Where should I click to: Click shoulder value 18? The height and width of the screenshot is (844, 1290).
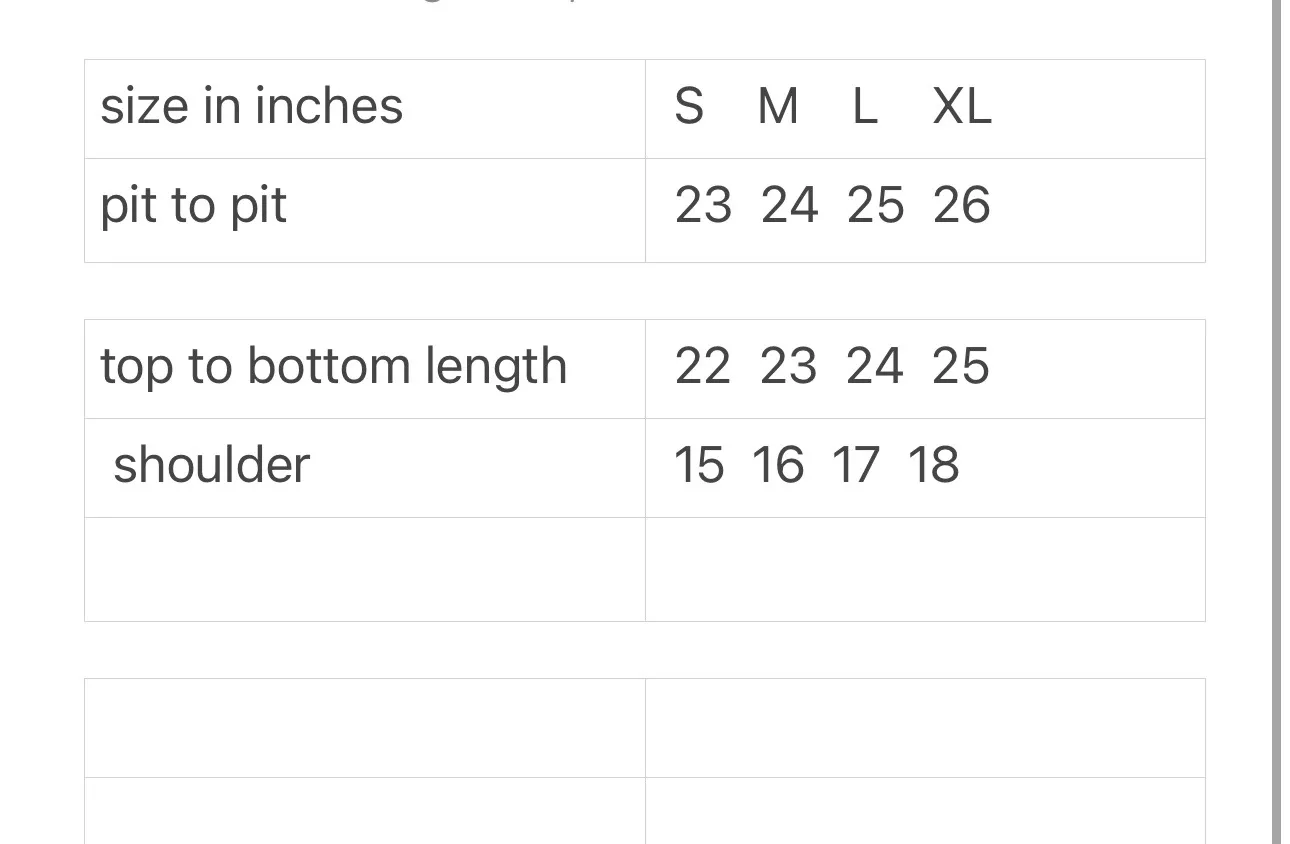point(934,465)
